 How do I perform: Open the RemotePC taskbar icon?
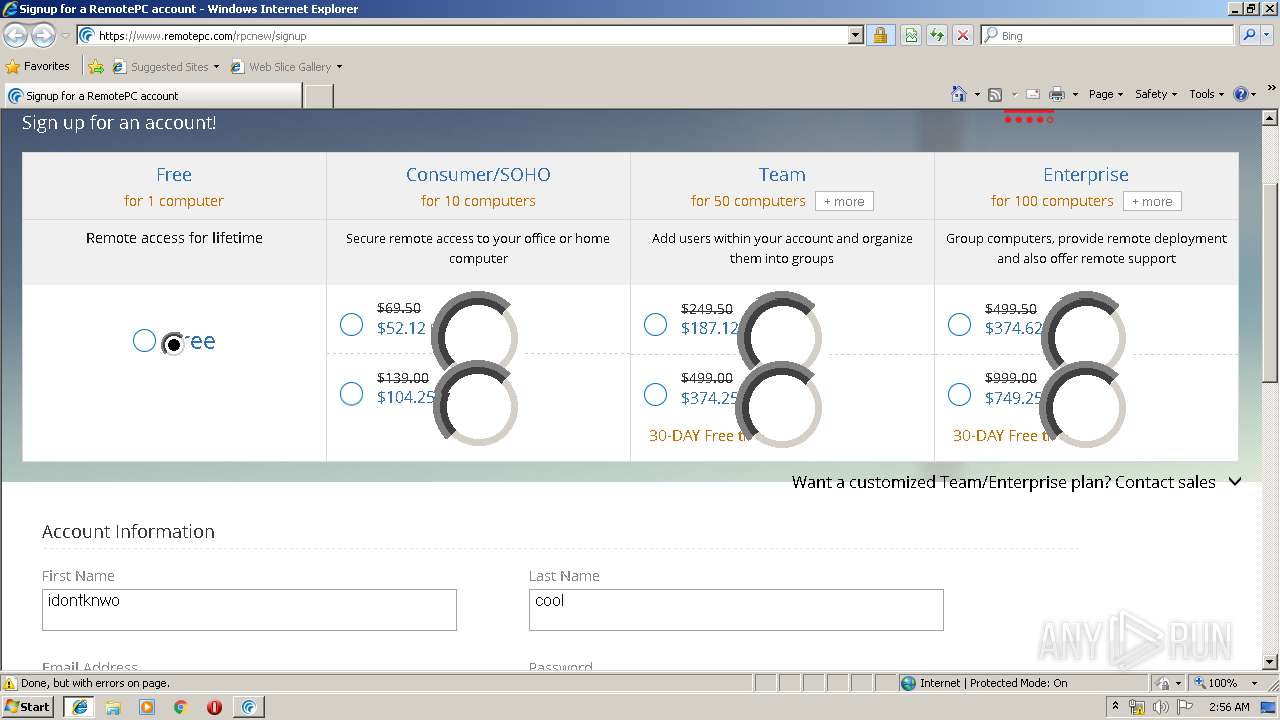point(249,707)
